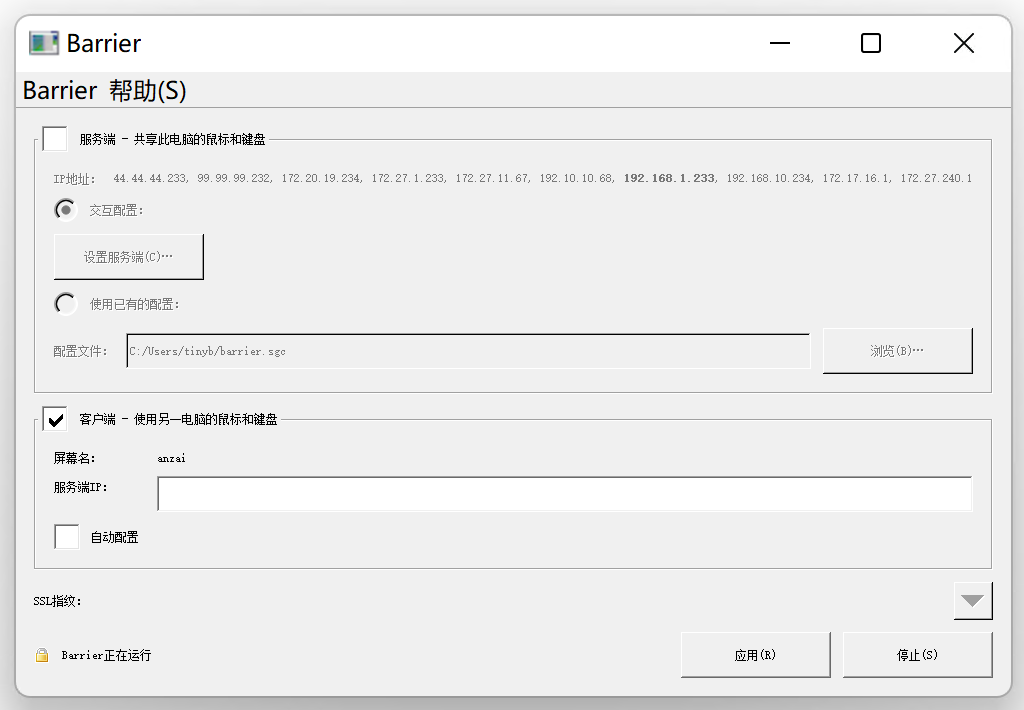Select the 交互配置 radio button
Screen dimensions: 1024x710
pos(65,210)
